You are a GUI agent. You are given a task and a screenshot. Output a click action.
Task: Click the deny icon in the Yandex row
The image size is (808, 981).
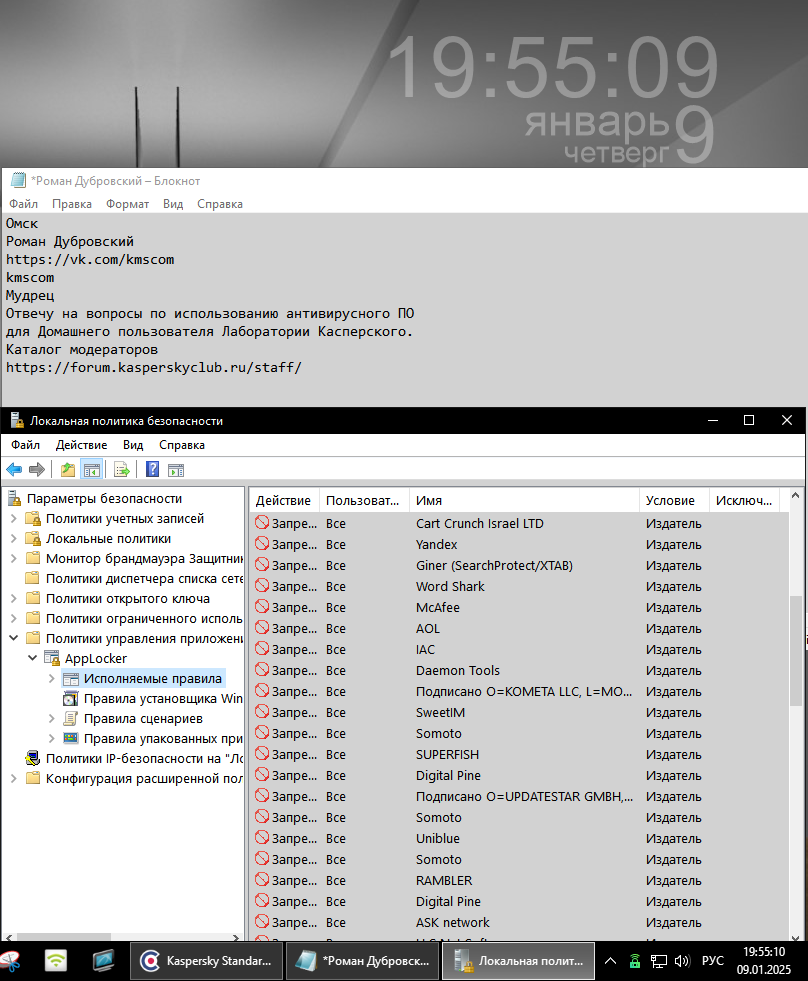click(x=262, y=544)
